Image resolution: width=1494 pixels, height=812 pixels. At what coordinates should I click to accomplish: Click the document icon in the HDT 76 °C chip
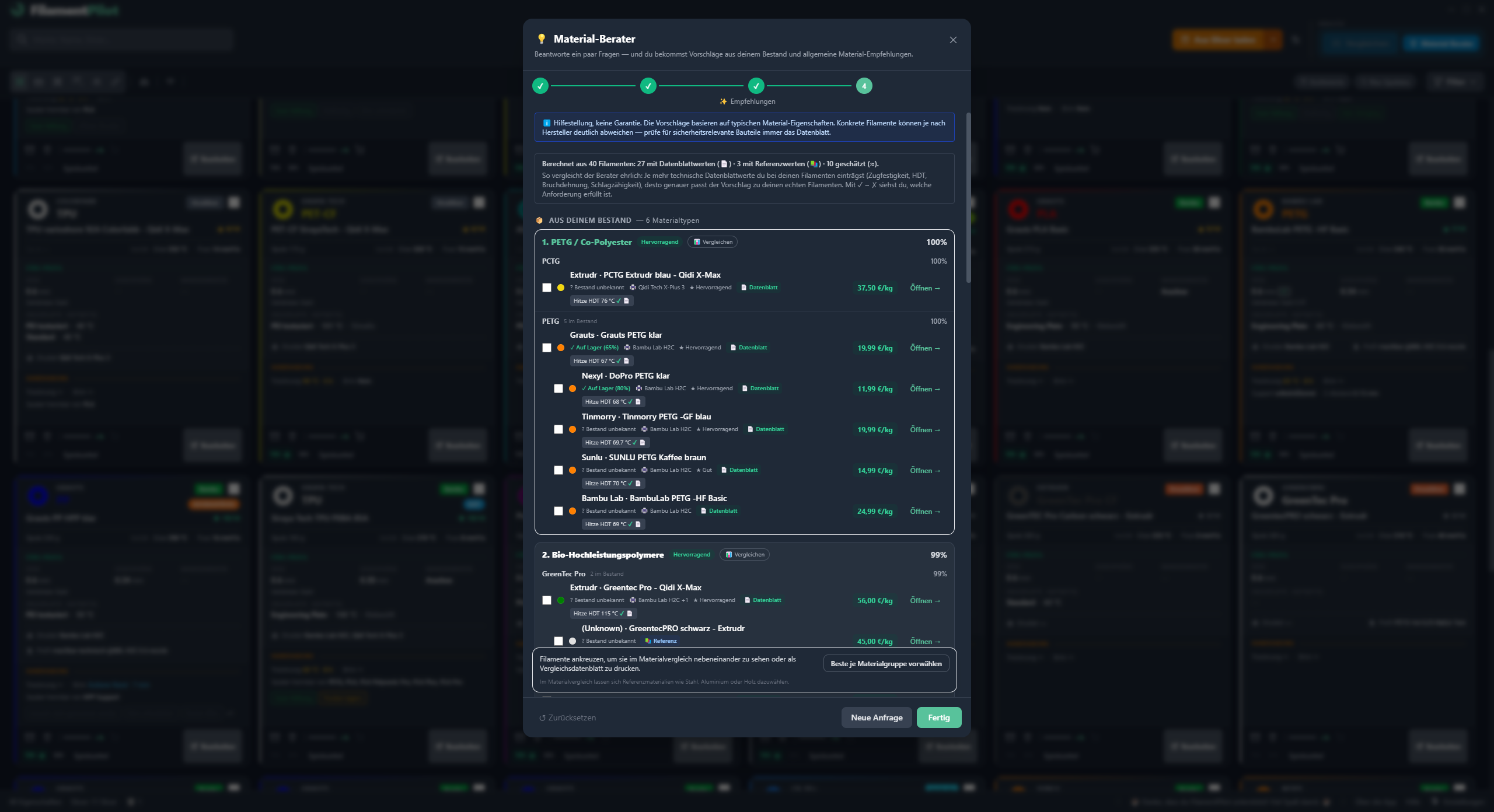pyautogui.click(x=626, y=301)
